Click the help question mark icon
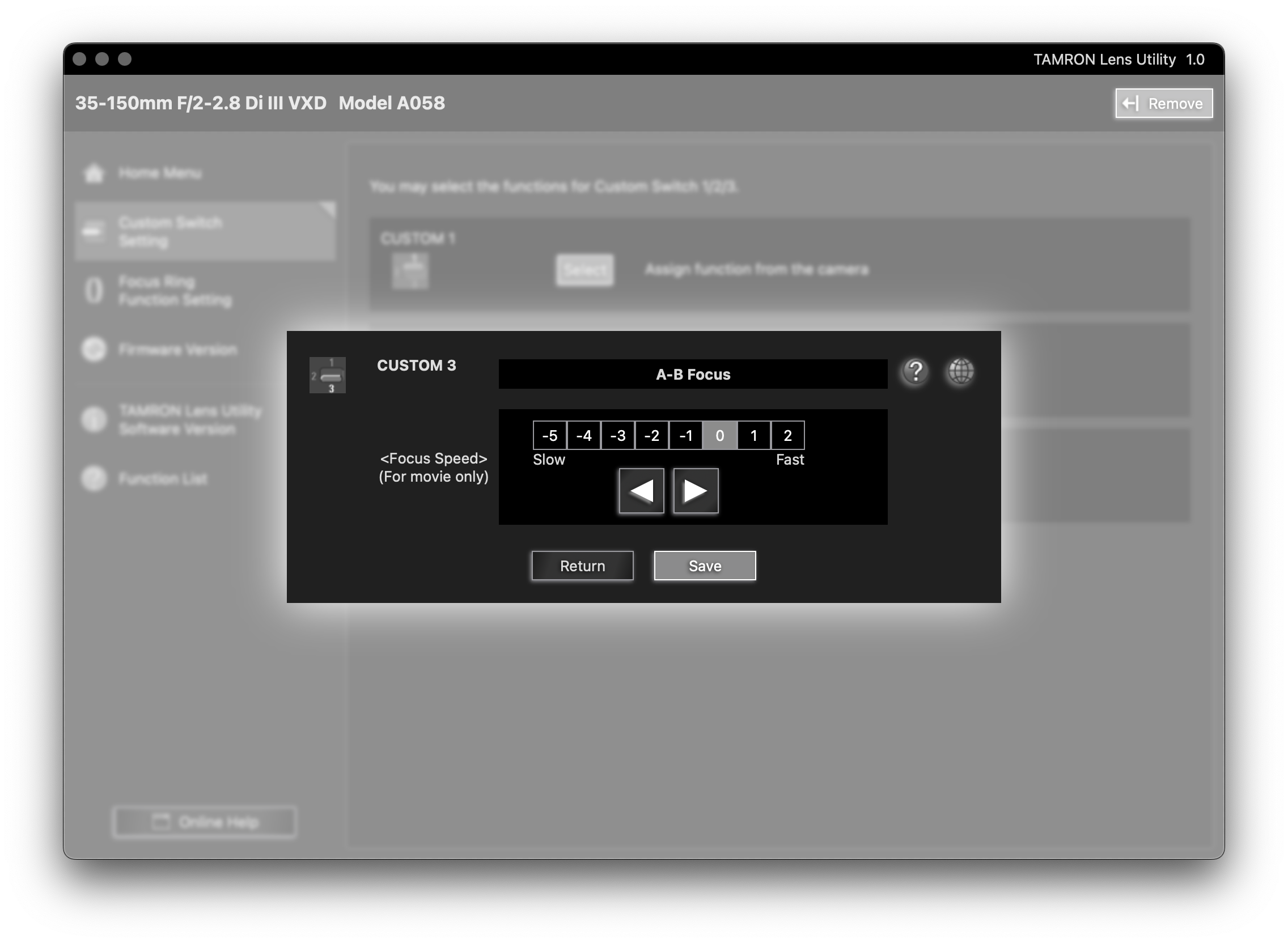 pyautogui.click(x=915, y=372)
